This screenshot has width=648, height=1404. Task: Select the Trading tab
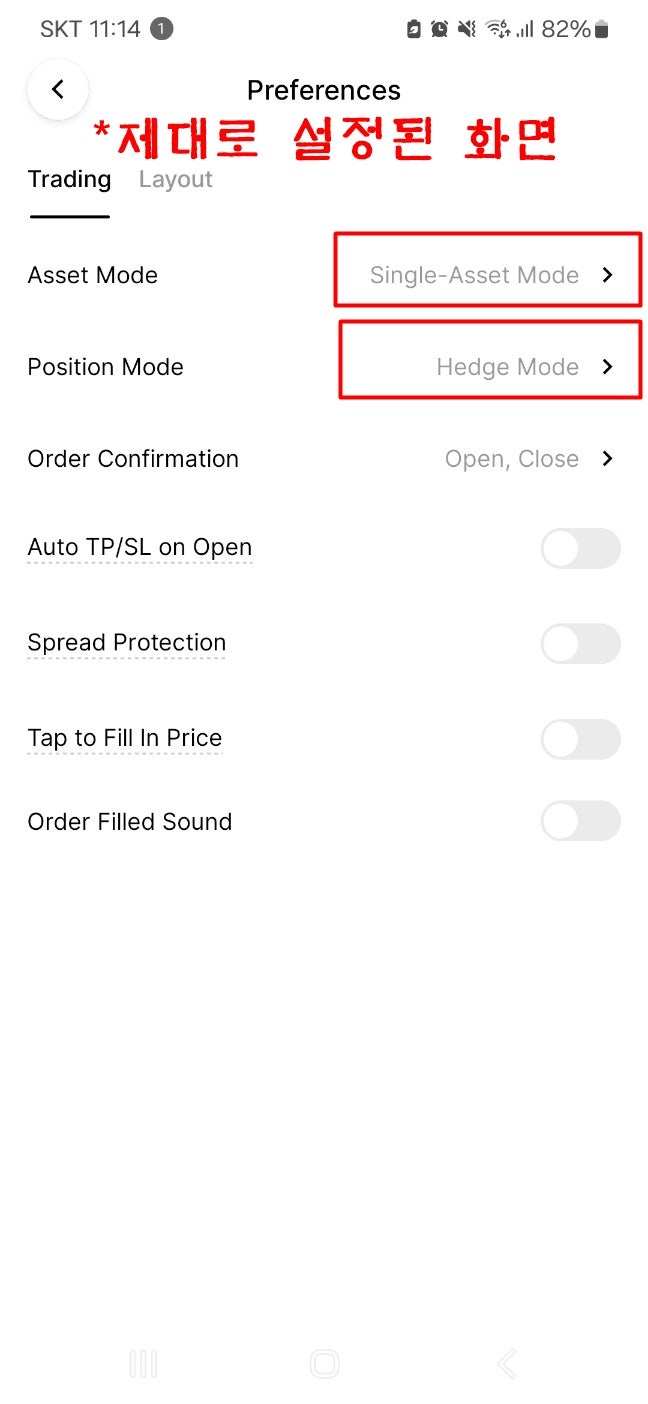(69, 180)
